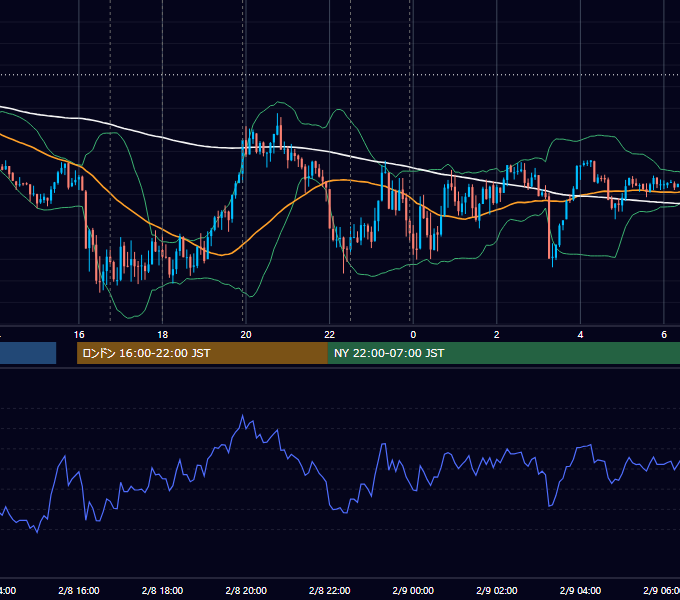Click the 2/9 00:00 date label
Screen dimensions: 680x600
pyautogui.click(x=413, y=590)
